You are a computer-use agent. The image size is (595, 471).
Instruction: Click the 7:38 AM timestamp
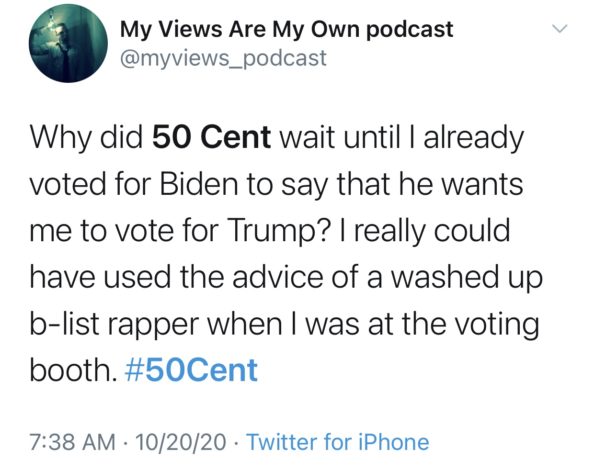click(x=72, y=443)
